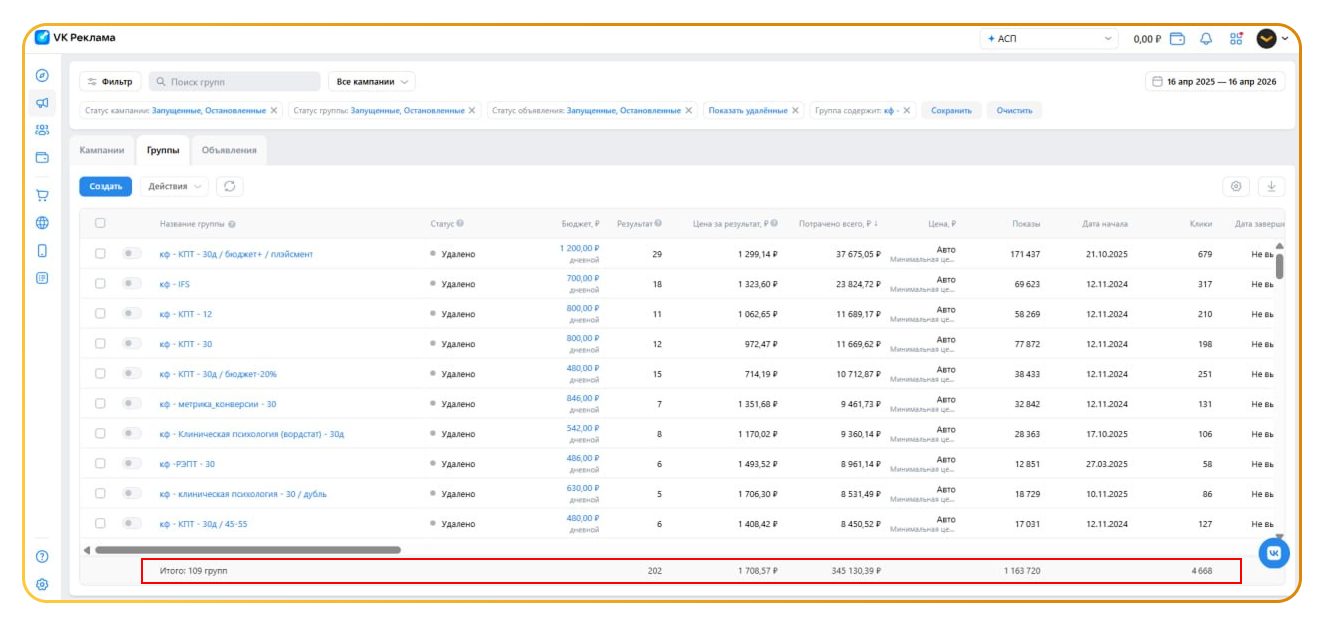Viewport: 1323px width, 625px height.
Task: Check the select-all checkbox in table header
Action: (100, 223)
